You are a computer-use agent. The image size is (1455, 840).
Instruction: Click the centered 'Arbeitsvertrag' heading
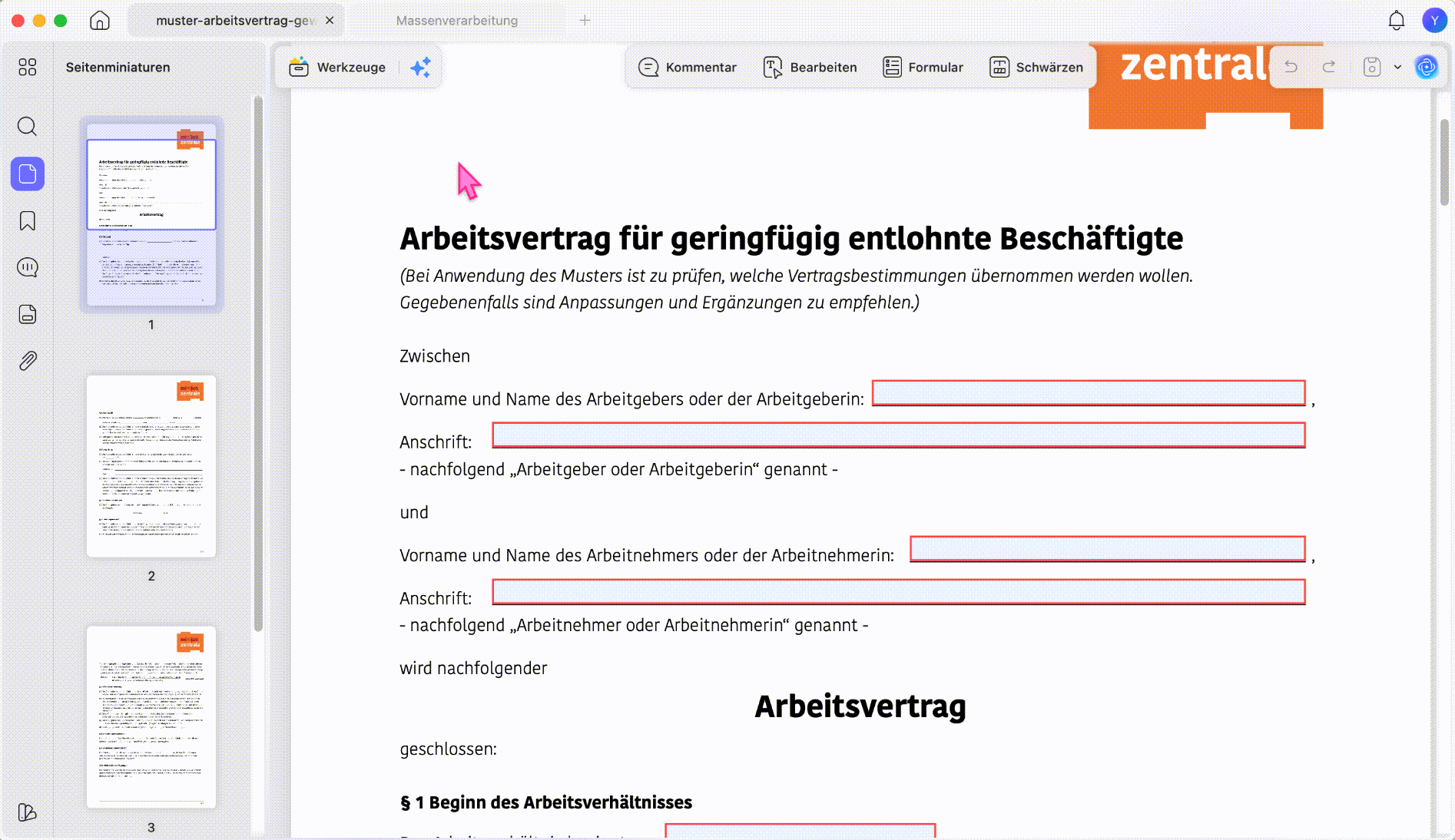860,706
